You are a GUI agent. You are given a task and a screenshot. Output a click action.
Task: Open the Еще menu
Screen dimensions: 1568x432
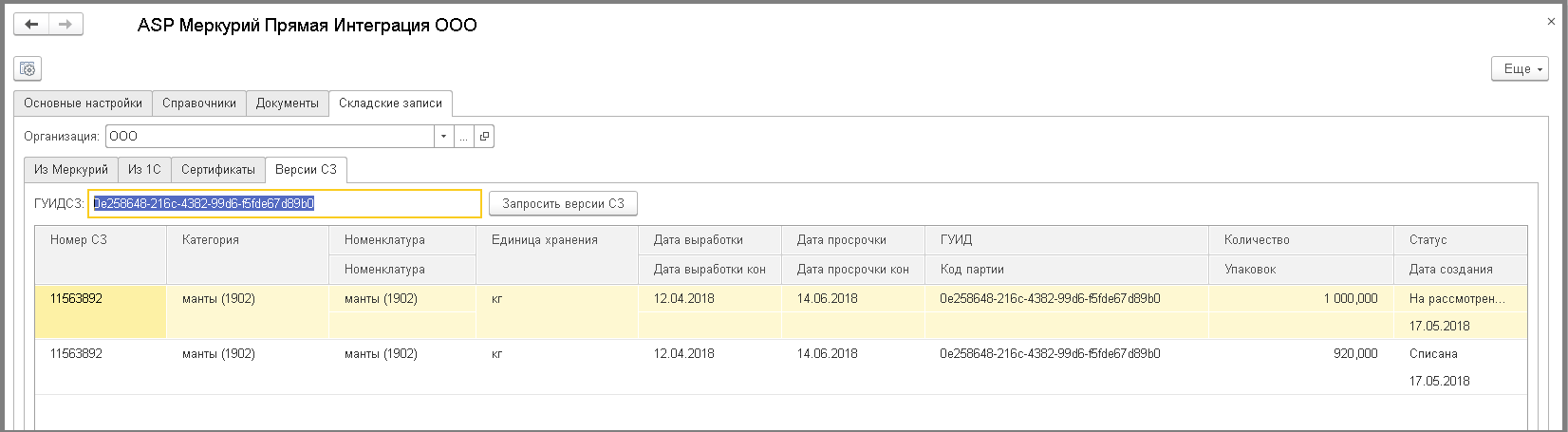[x=1521, y=69]
